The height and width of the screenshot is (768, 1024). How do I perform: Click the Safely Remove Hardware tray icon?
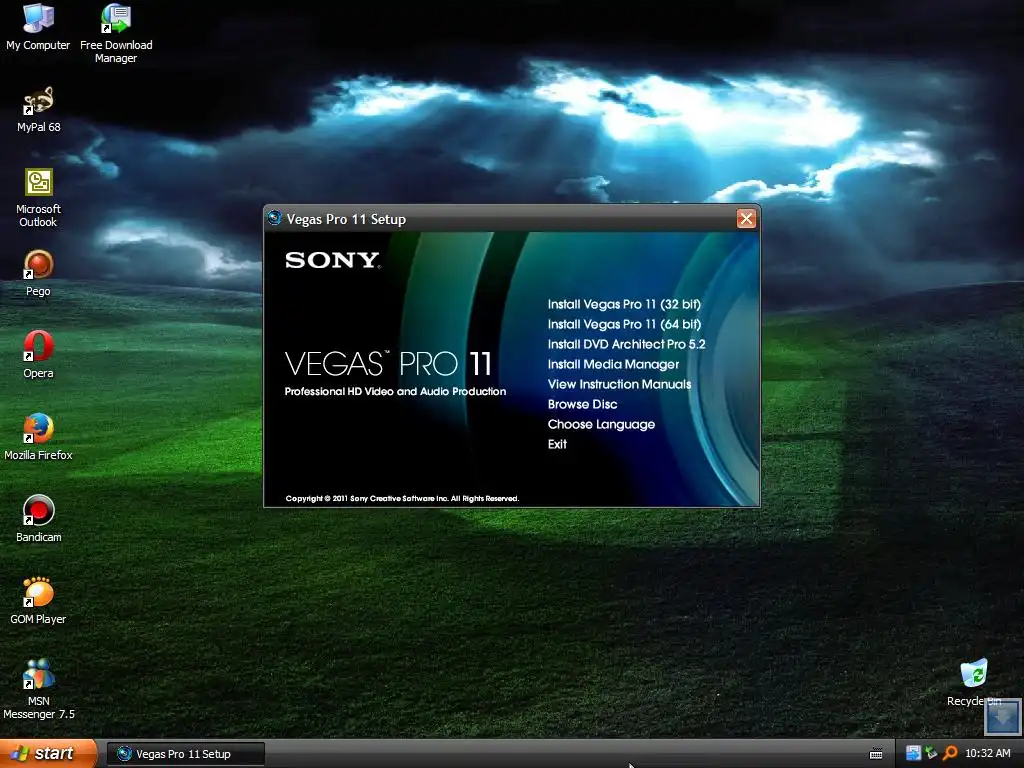point(931,753)
